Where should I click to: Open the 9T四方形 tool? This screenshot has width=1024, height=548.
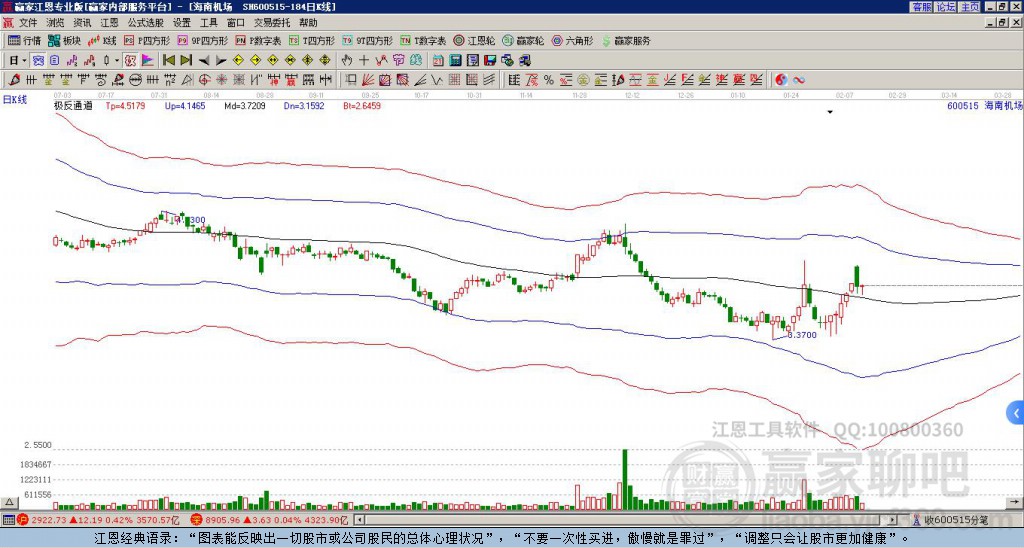pyautogui.click(x=367, y=40)
